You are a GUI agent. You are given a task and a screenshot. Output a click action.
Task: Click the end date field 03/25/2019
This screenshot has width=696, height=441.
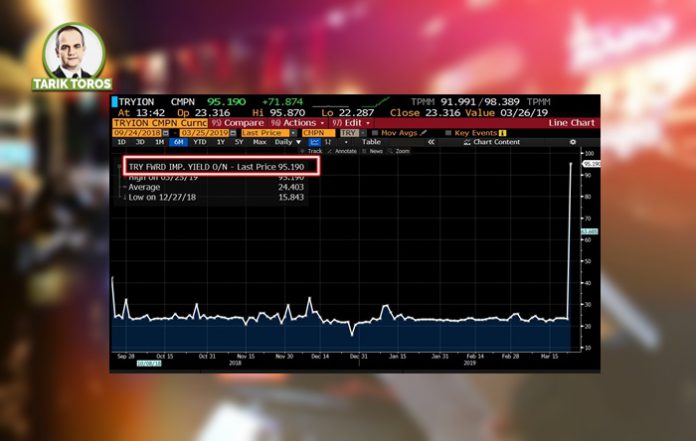click(205, 133)
